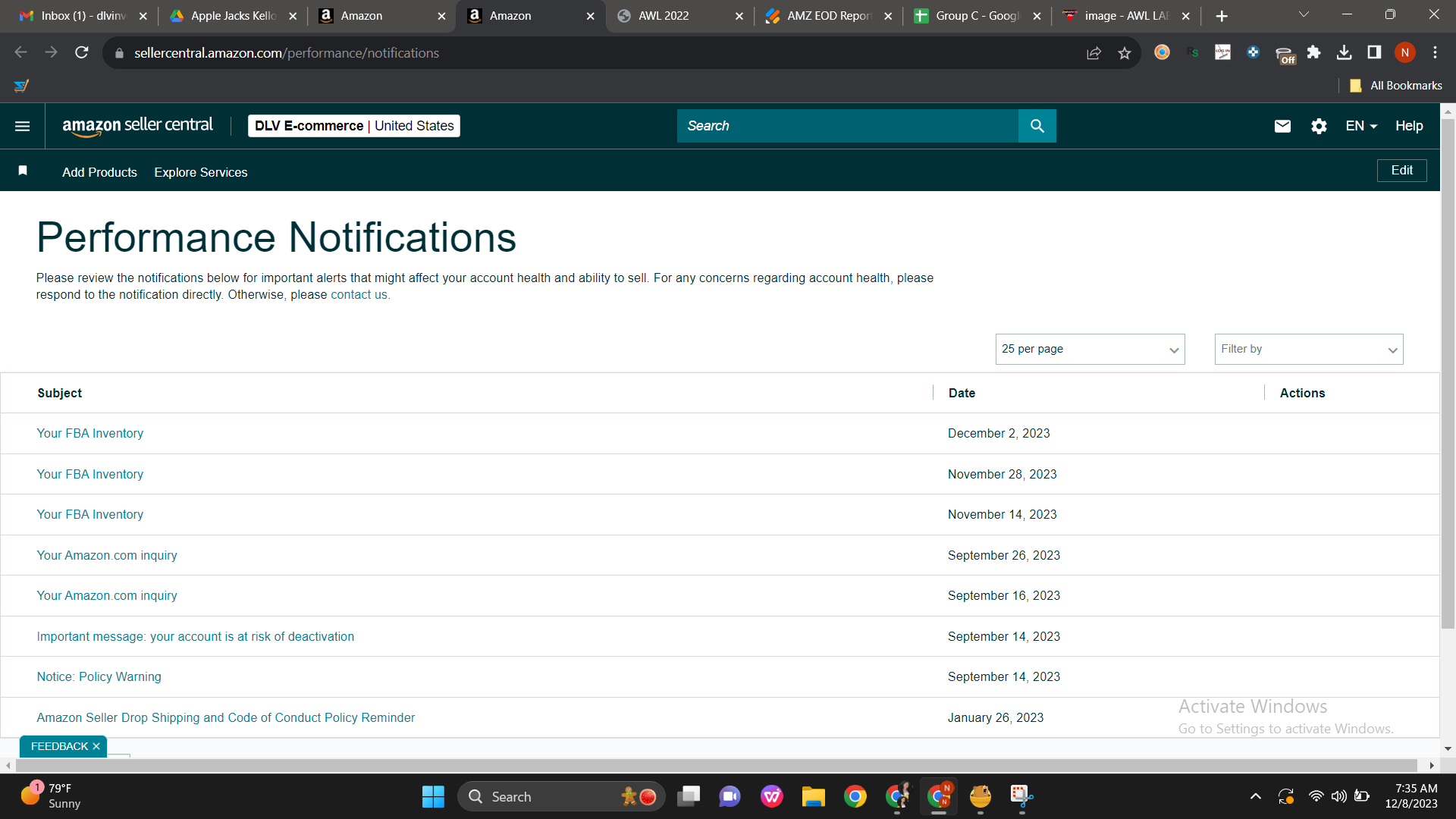Viewport: 1456px width, 819px height.
Task: Open the 25 per page dropdown
Action: coord(1090,349)
